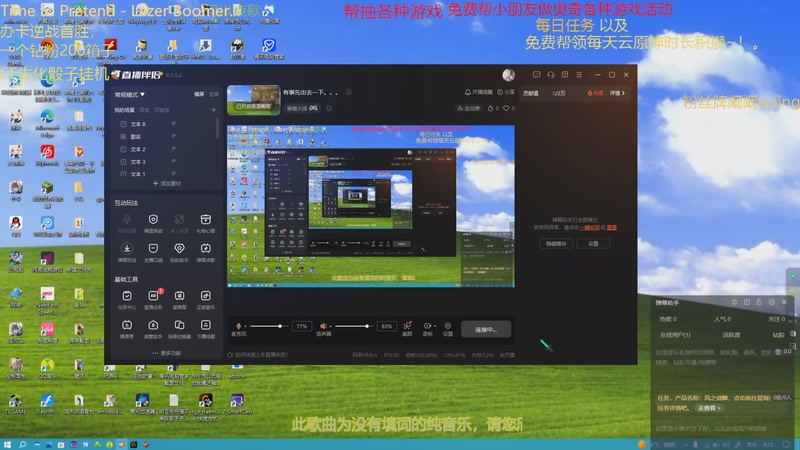Click 添加素材 to add a source
The height and width of the screenshot is (450, 800).
click(x=167, y=183)
